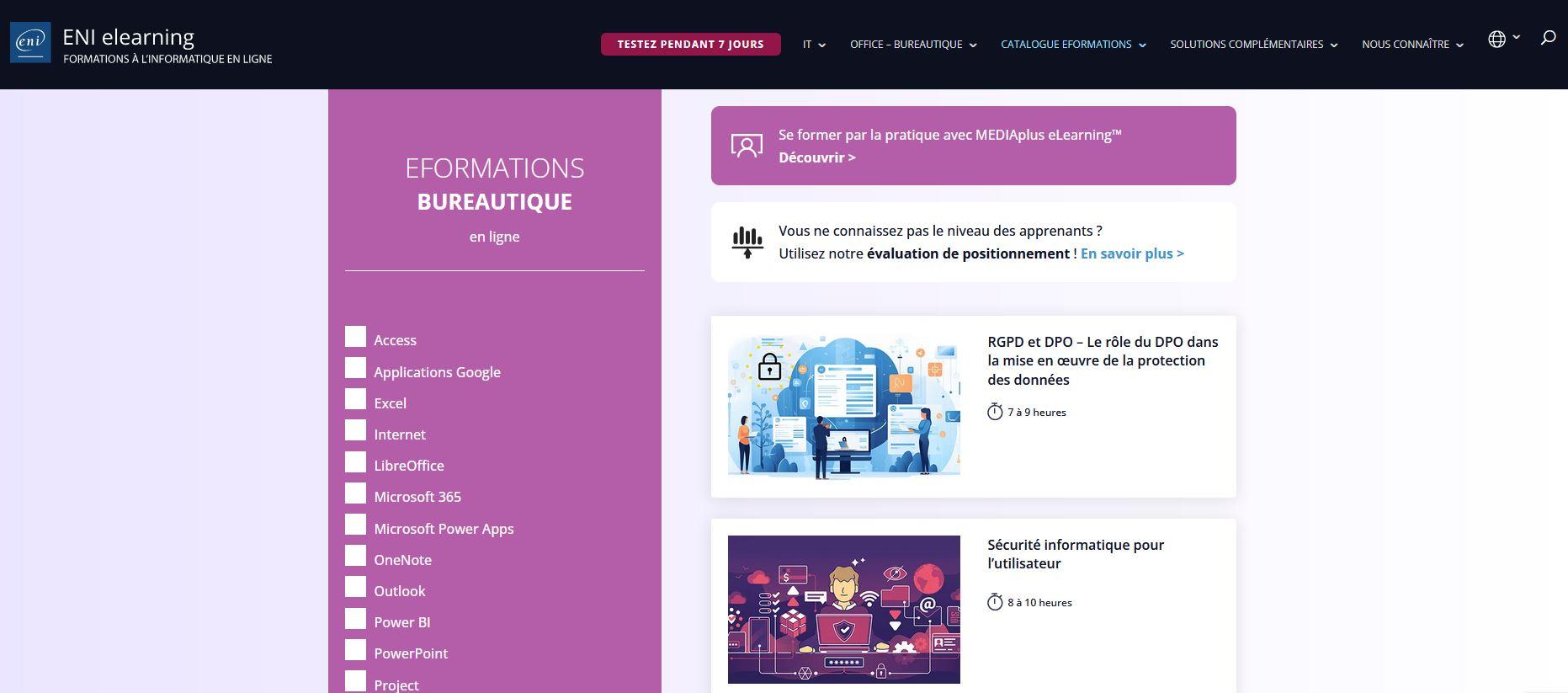Check the Access checkbox
This screenshot has height=693, width=1568.
pyautogui.click(x=356, y=337)
